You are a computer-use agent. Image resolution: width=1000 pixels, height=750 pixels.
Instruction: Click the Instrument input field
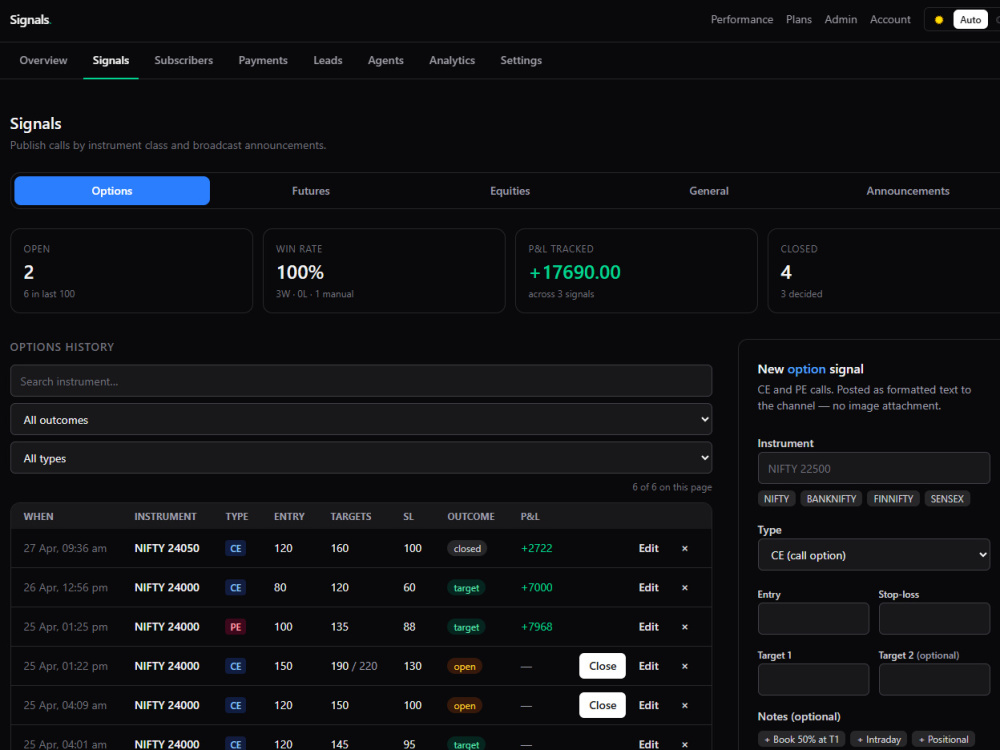point(874,469)
